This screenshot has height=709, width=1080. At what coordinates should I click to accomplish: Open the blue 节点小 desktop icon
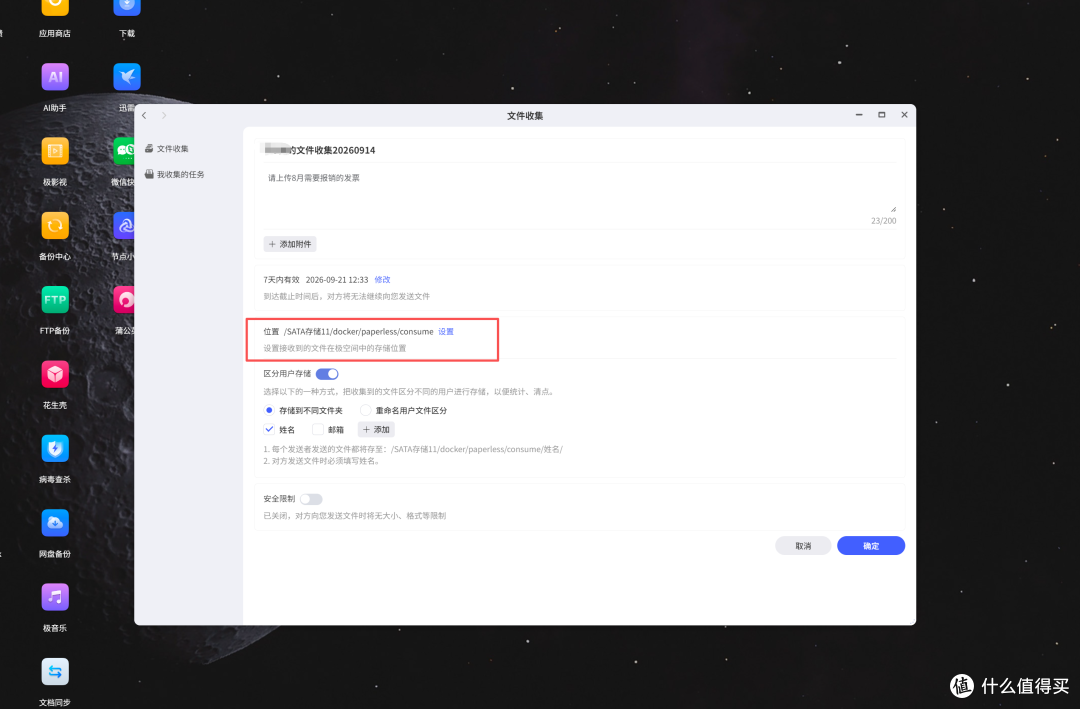pos(124,225)
